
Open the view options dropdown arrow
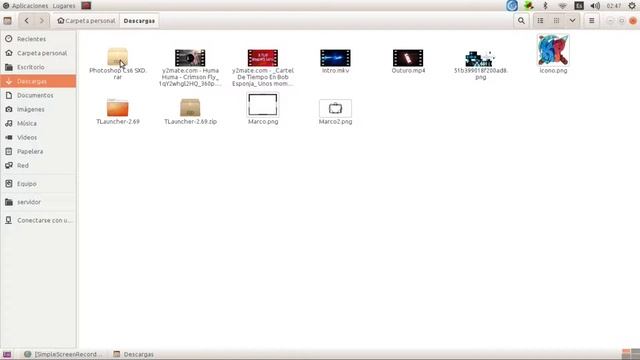572,20
